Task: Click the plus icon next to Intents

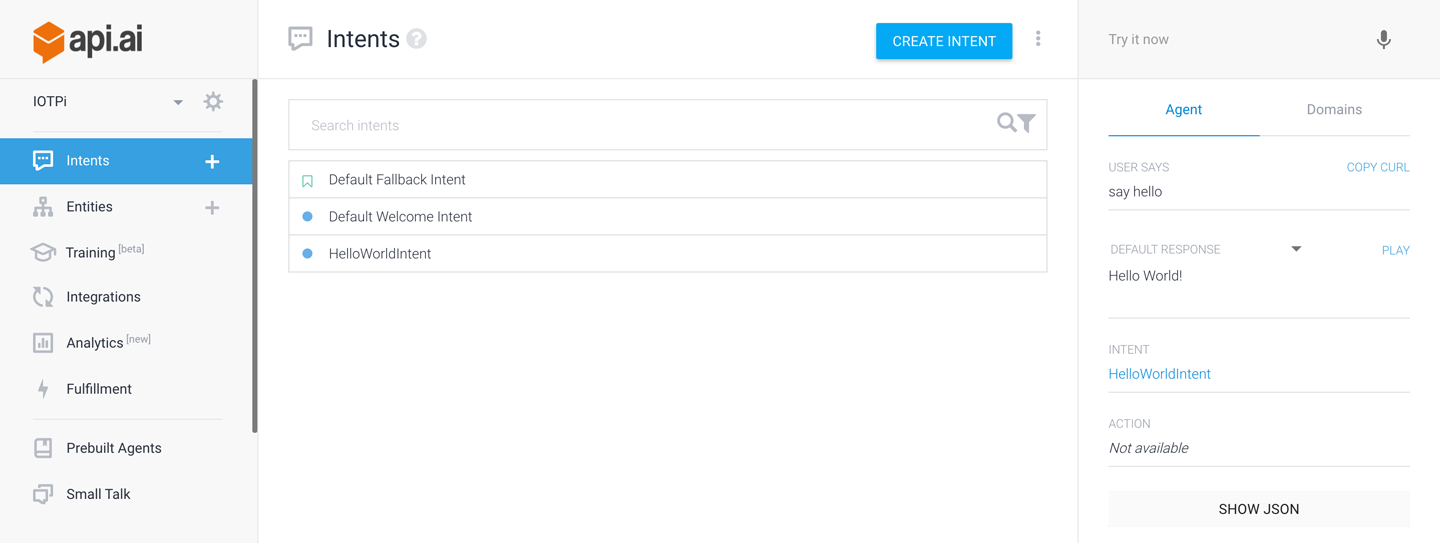Action: coord(212,161)
